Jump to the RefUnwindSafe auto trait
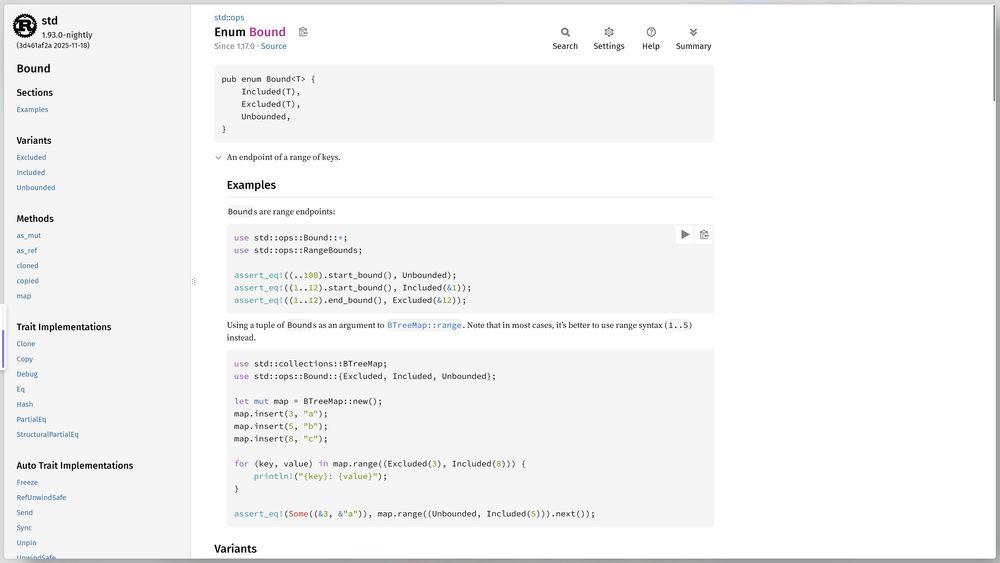Viewport: 1000px width, 563px height. (x=41, y=497)
